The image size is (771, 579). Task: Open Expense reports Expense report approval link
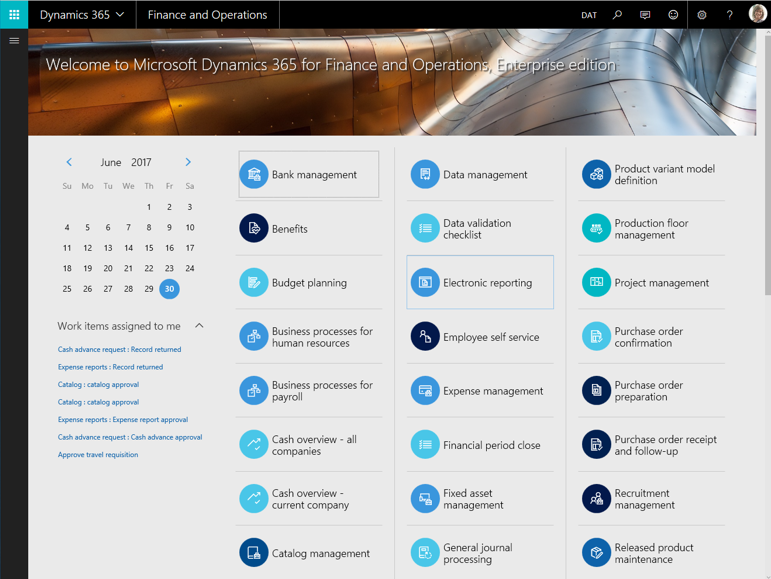click(x=123, y=420)
